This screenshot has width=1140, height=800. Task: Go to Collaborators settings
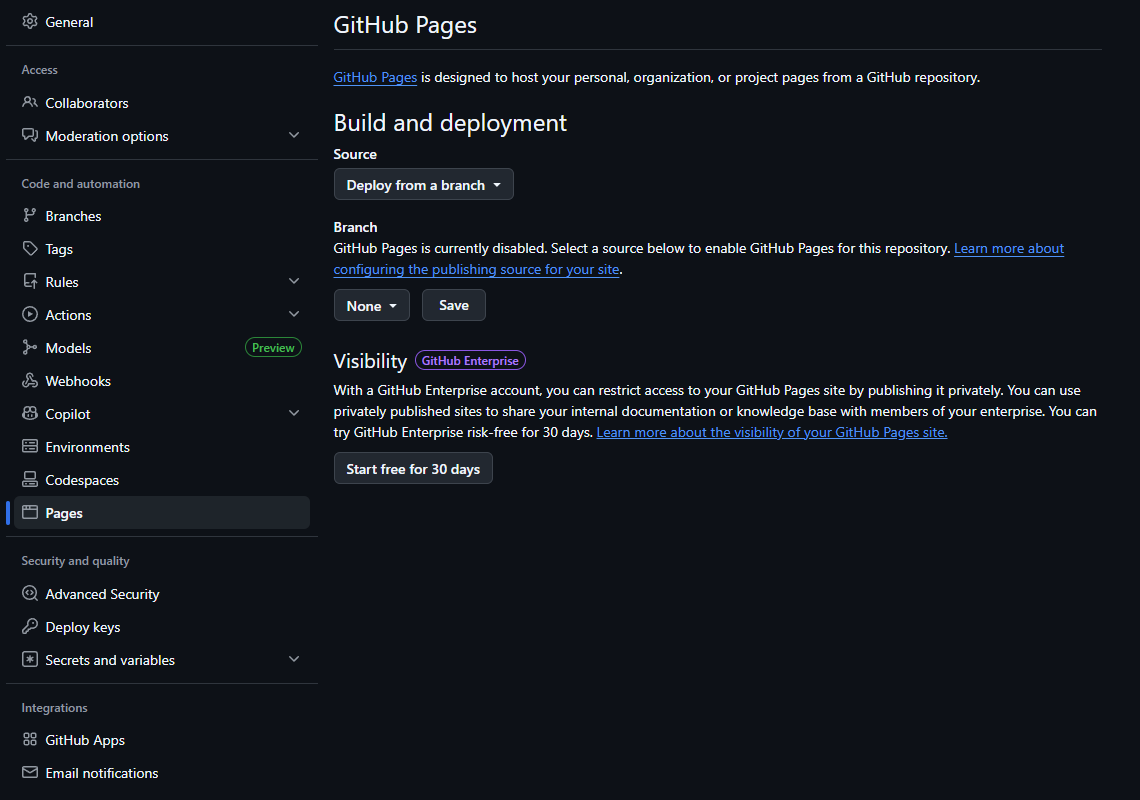coord(161,103)
